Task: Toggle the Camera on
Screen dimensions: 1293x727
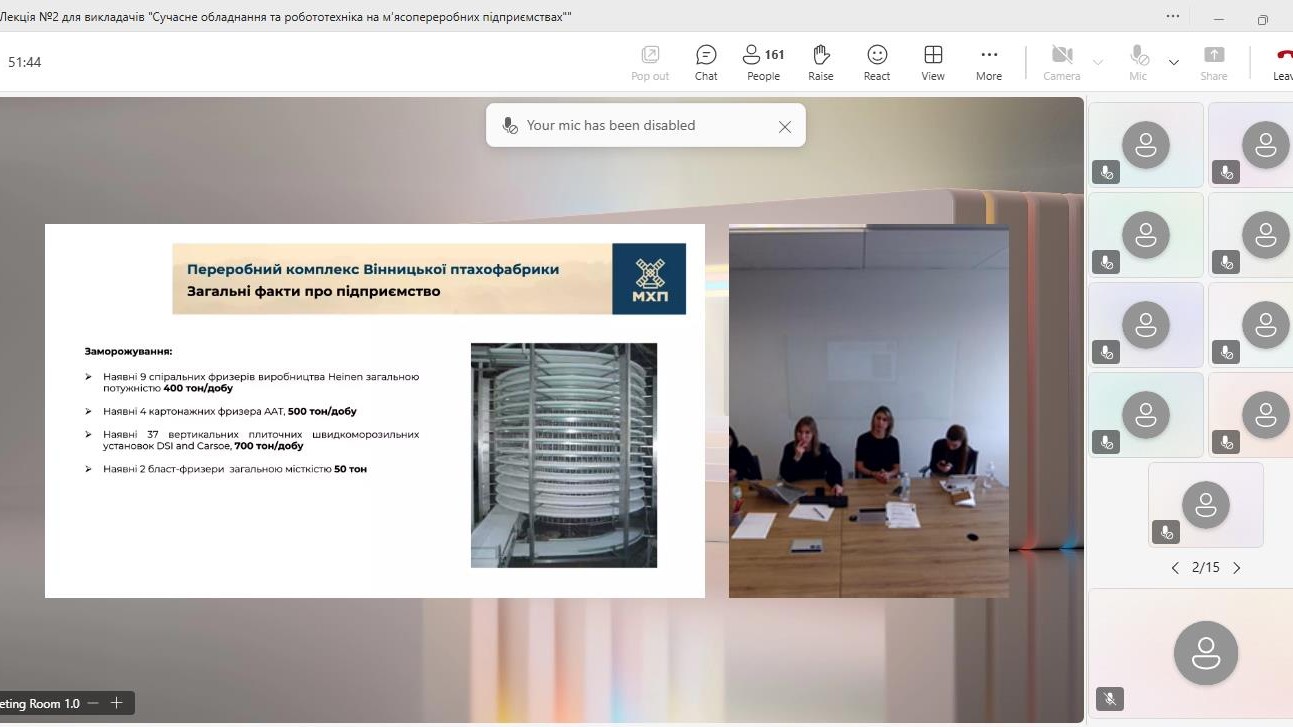Action: (x=1061, y=62)
